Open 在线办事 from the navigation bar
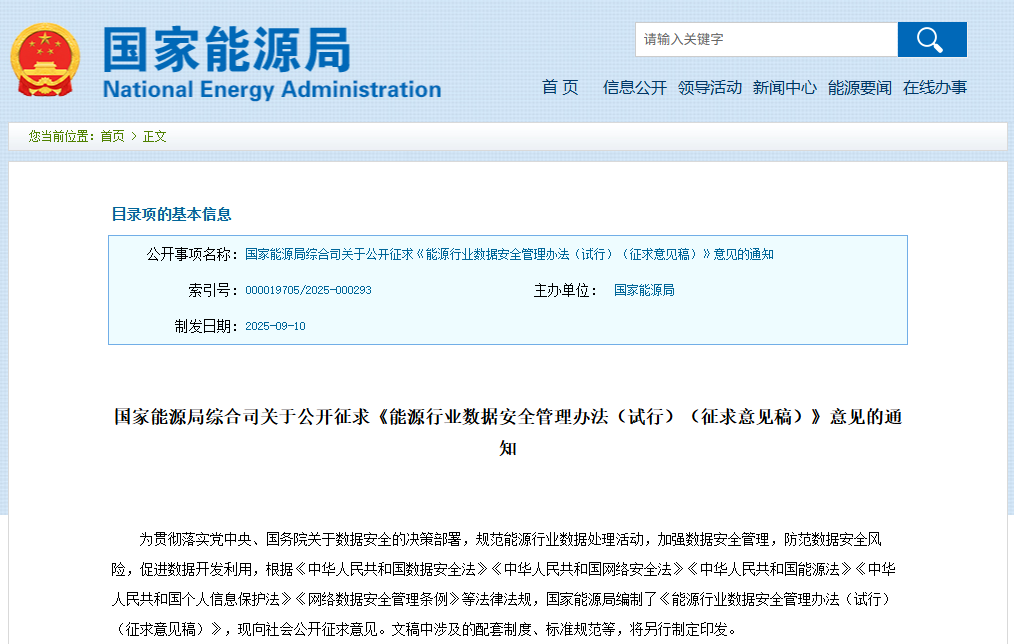Screen dimensions: 1014x644 pyautogui.click(x=934, y=88)
